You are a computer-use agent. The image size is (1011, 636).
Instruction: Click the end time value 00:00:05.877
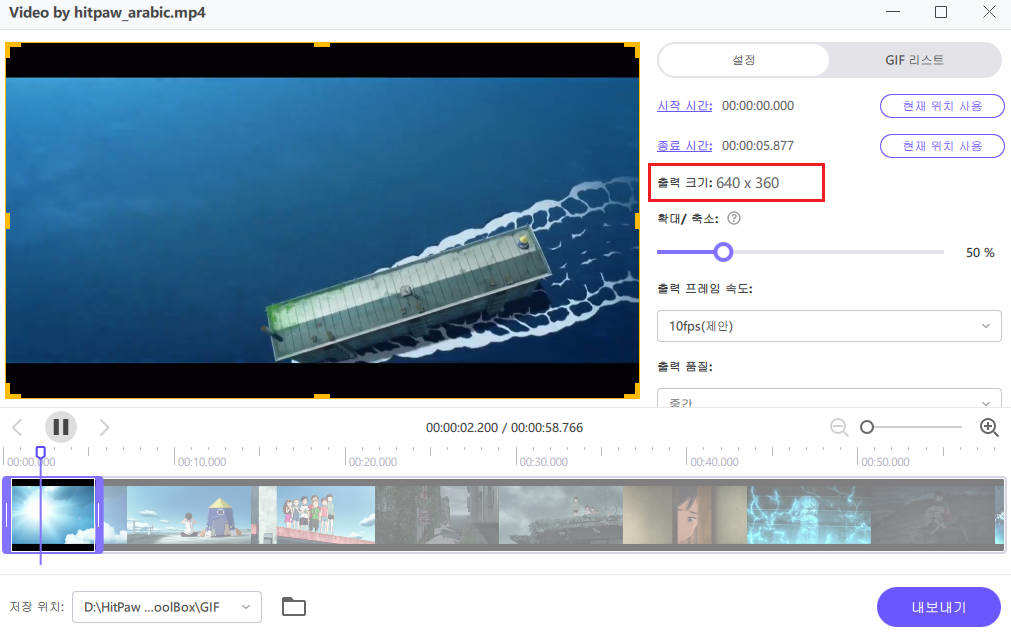coord(758,146)
